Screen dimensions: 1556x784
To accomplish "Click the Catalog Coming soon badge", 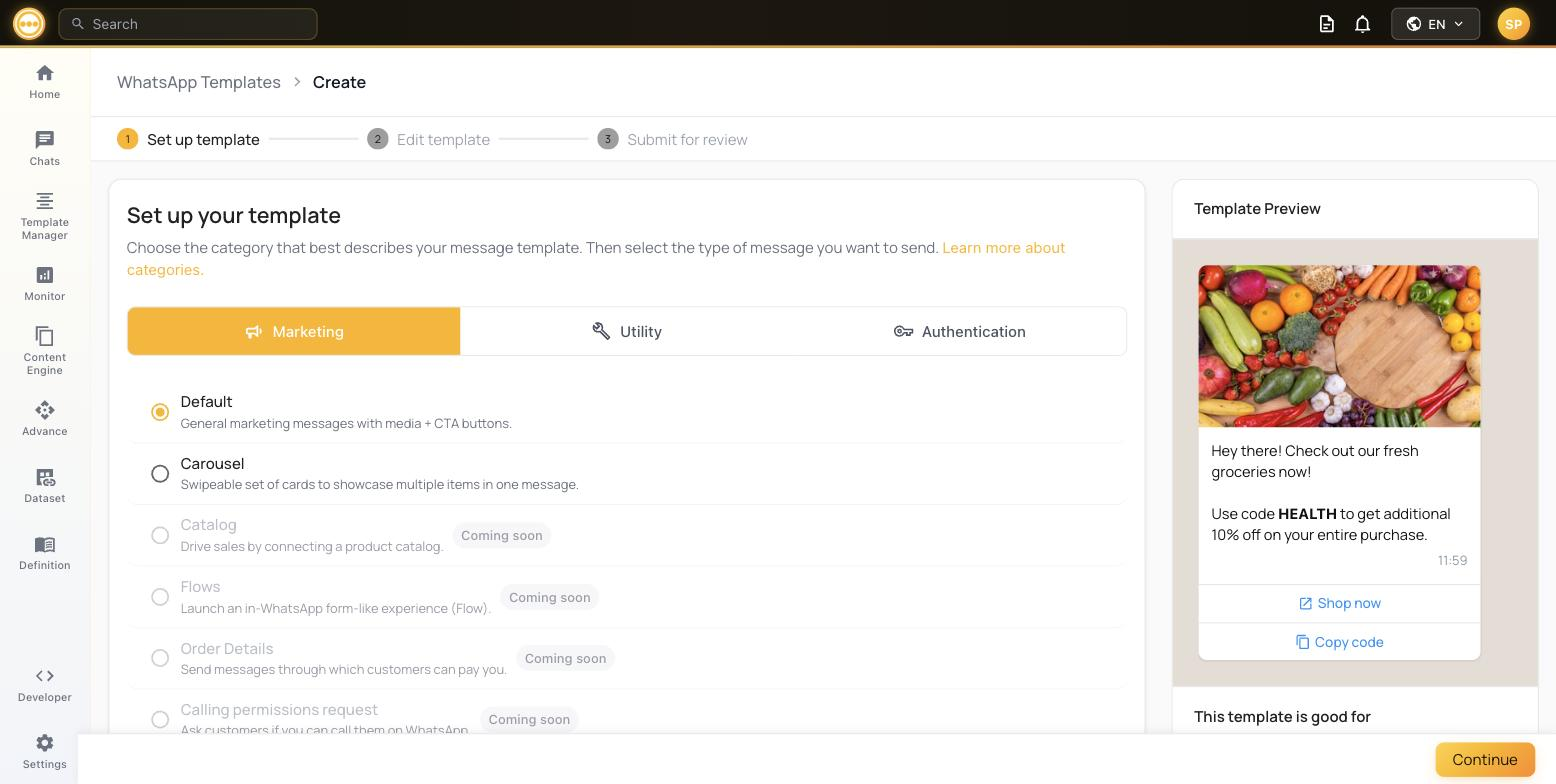I will point(501,535).
